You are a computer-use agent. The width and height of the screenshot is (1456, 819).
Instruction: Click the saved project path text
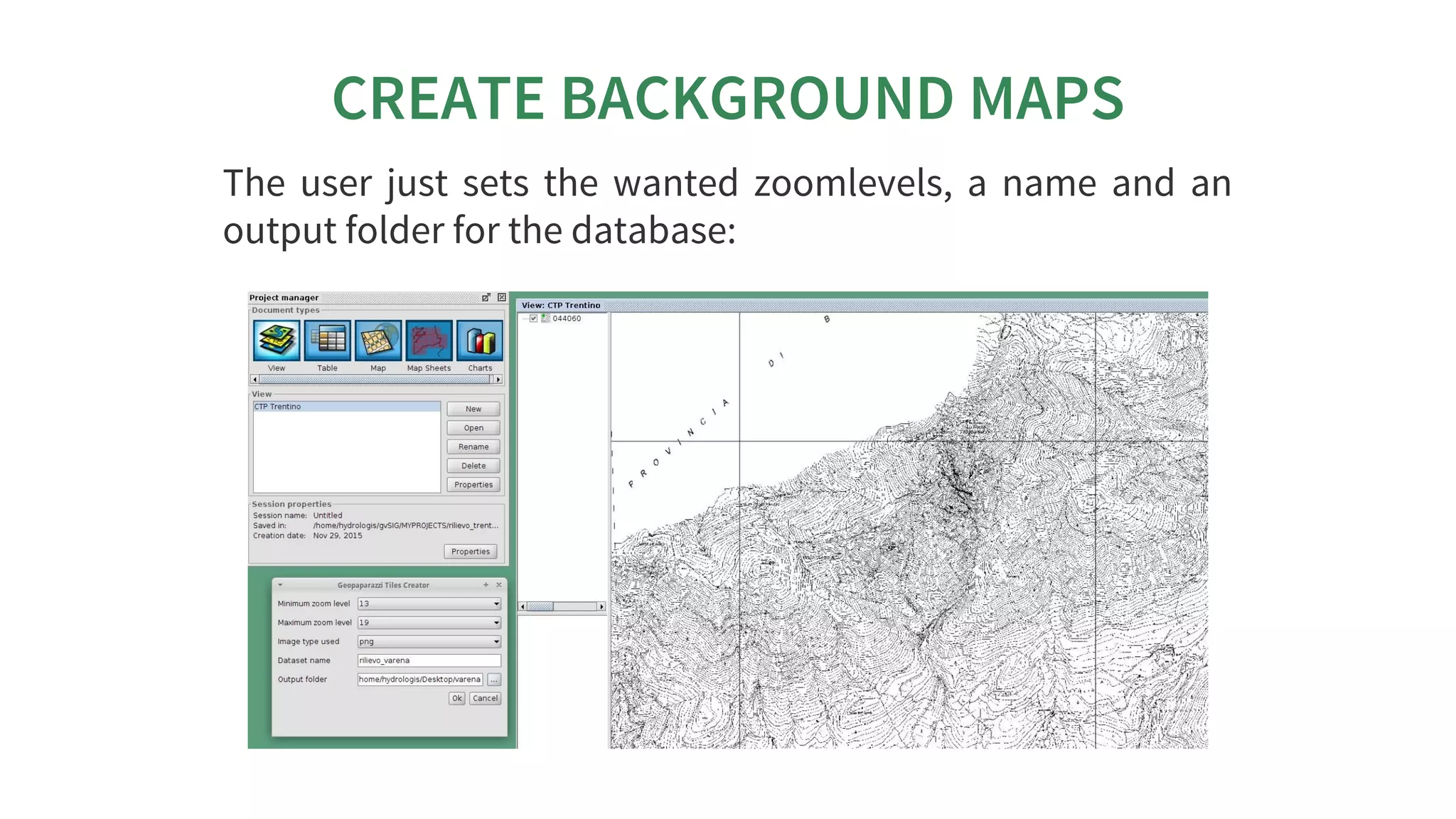pos(406,525)
